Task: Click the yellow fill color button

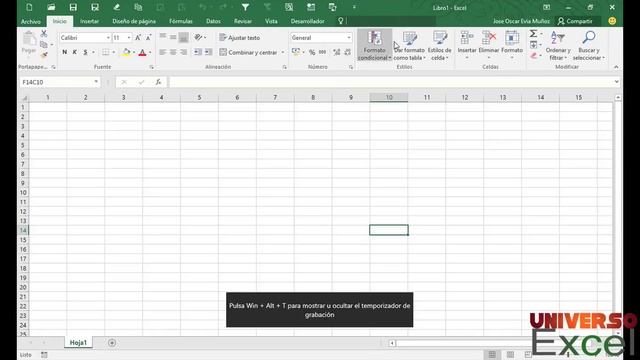Action: [126, 52]
